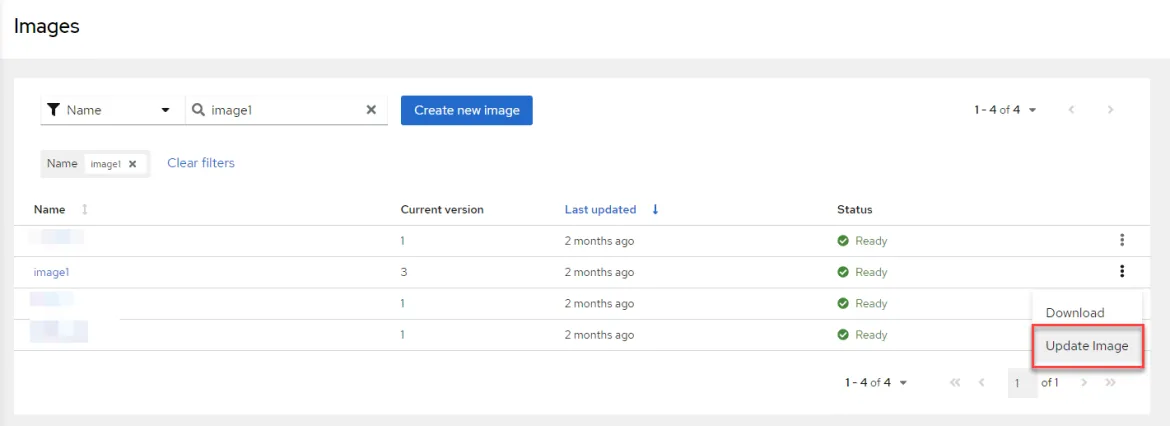Go to previous page in bottom pagination

coord(981,383)
